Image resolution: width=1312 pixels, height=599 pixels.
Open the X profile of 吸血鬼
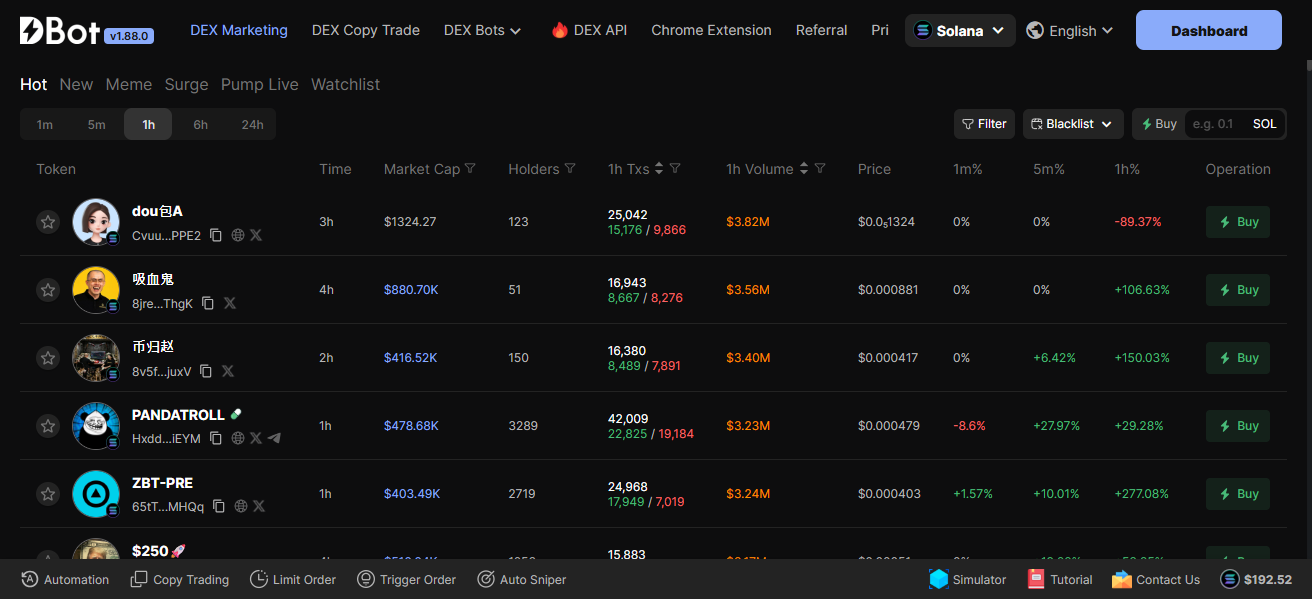coord(229,303)
